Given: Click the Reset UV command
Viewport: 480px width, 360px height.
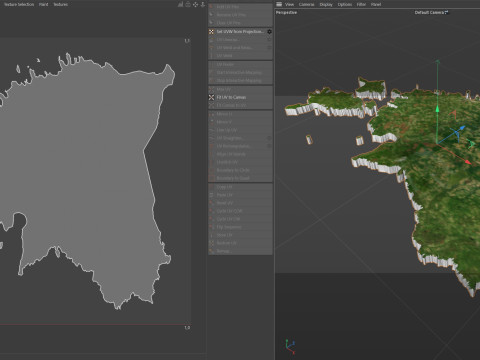Looking at the screenshot, I should click(240, 203).
